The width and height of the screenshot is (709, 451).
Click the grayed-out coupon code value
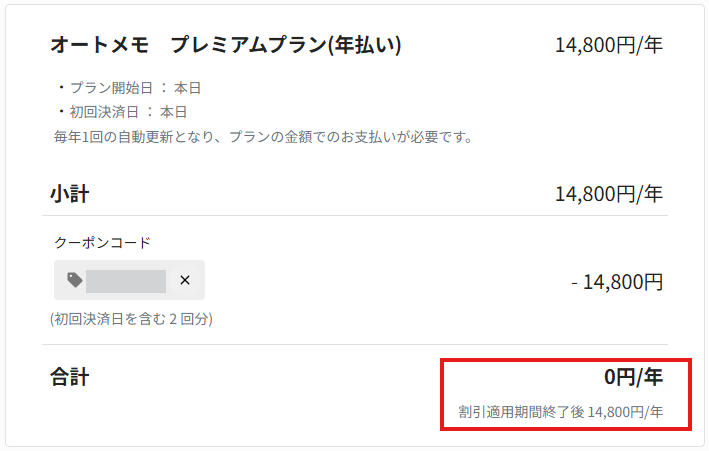pyautogui.click(x=126, y=281)
